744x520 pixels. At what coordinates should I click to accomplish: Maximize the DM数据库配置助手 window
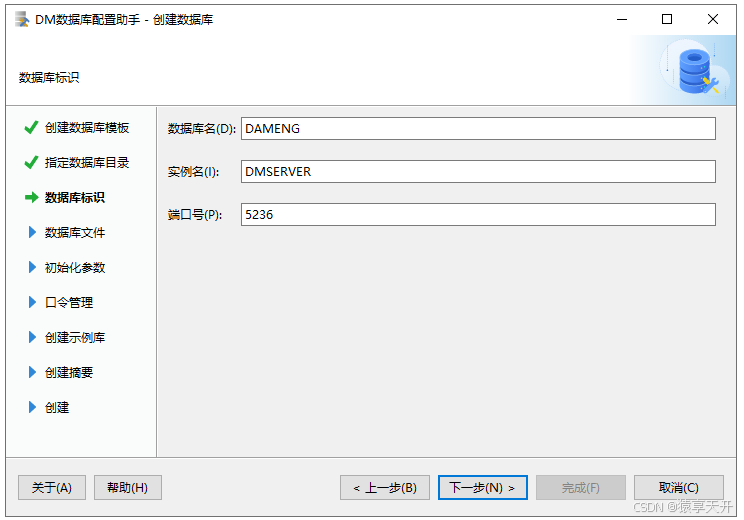(x=667, y=19)
